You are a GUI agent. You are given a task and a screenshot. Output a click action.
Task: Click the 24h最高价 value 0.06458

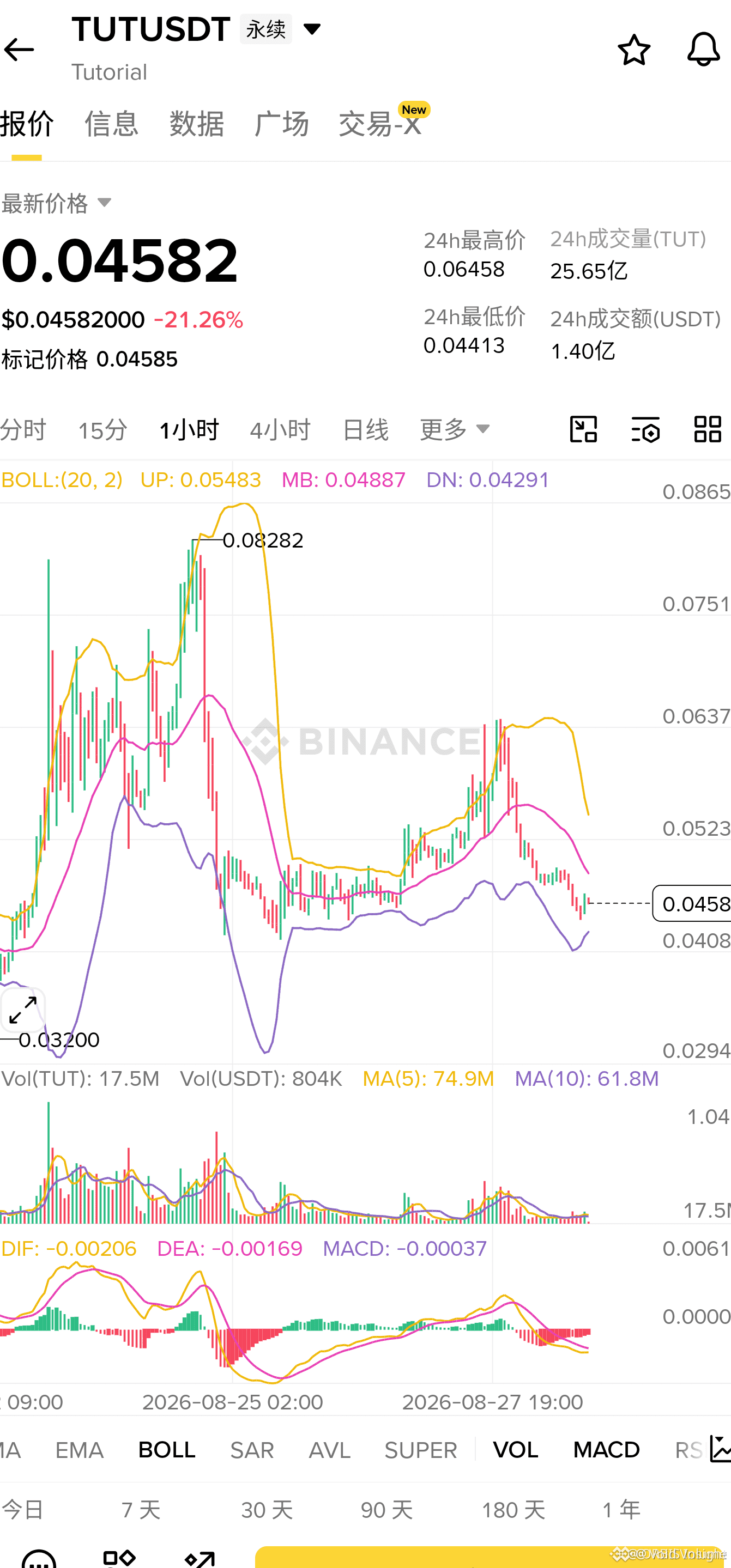(464, 269)
